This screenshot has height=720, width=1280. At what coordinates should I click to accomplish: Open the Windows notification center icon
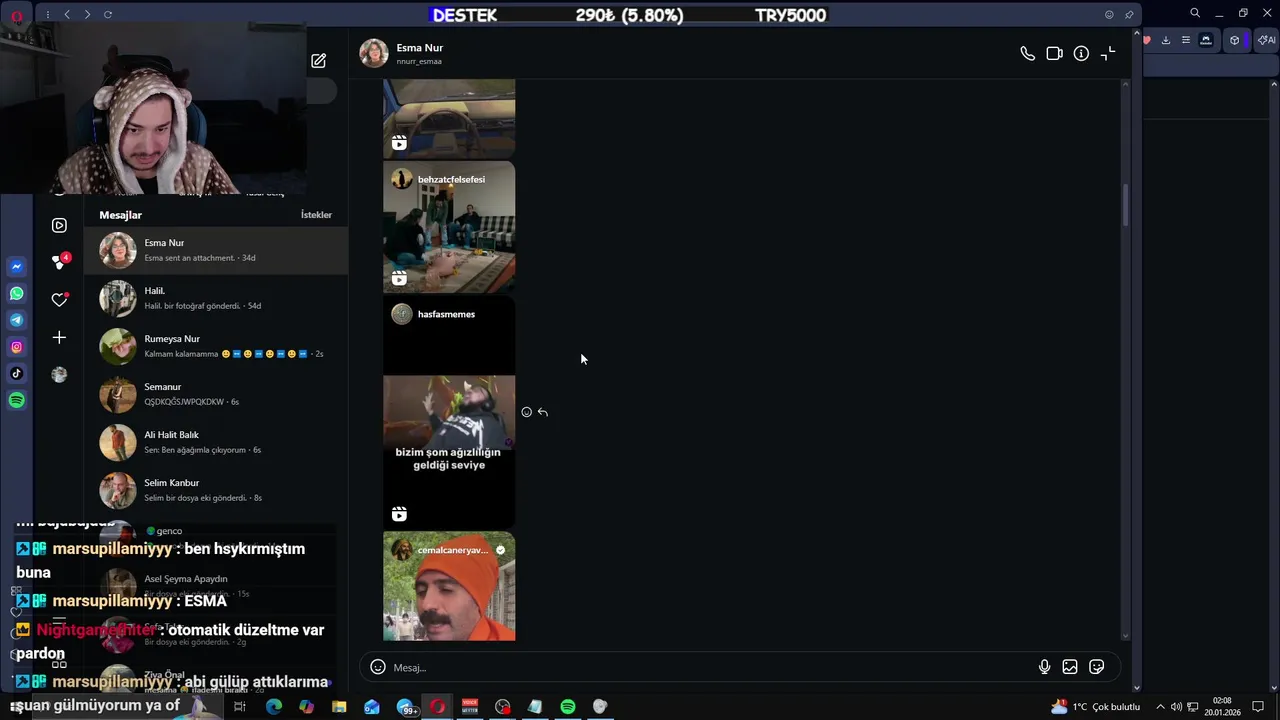point(1258,706)
